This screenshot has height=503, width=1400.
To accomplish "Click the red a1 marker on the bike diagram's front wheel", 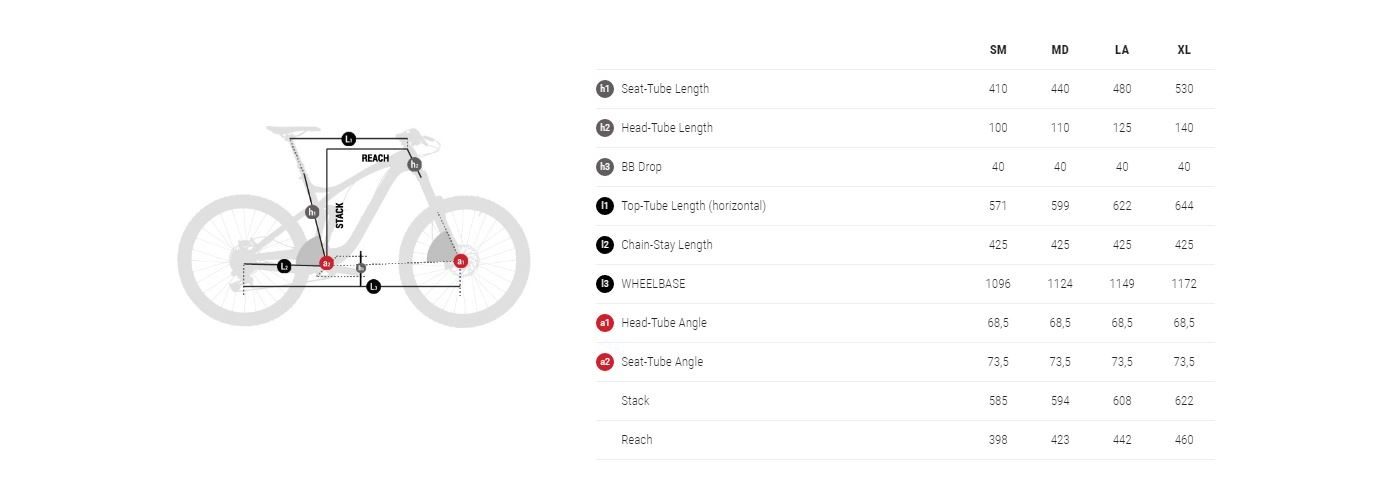I will coord(460,262).
